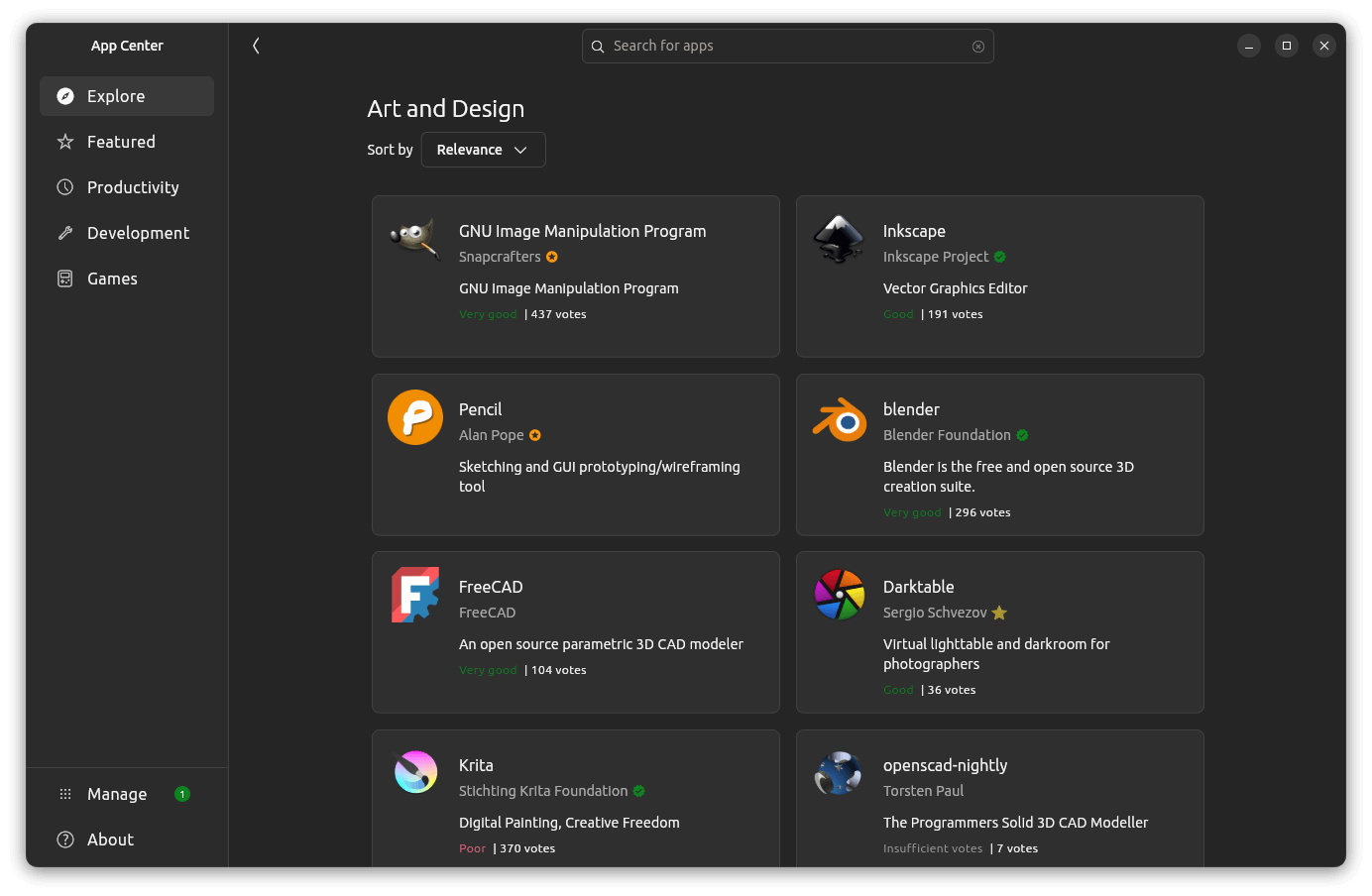Clear the search field with the X icon
This screenshot has width=1372, height=896.
(977, 46)
